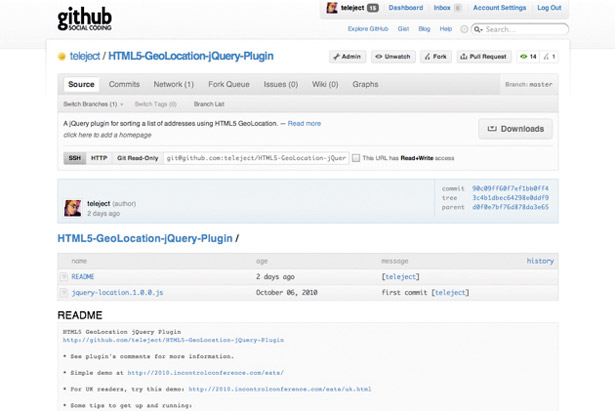Open the GitHub social coding logo
This screenshot has width=615, height=411.
(x=84, y=18)
